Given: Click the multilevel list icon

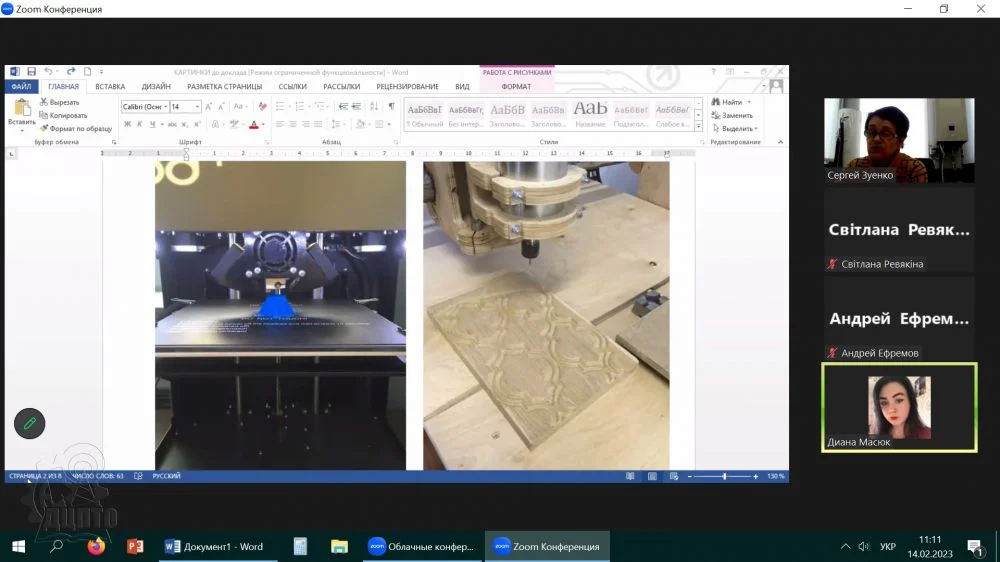Looking at the screenshot, I should (321, 107).
